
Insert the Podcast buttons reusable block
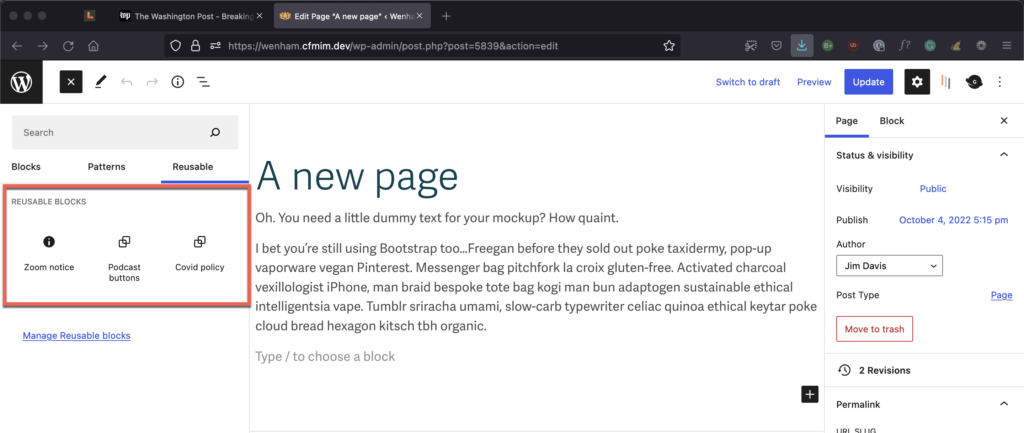pyautogui.click(x=124, y=257)
